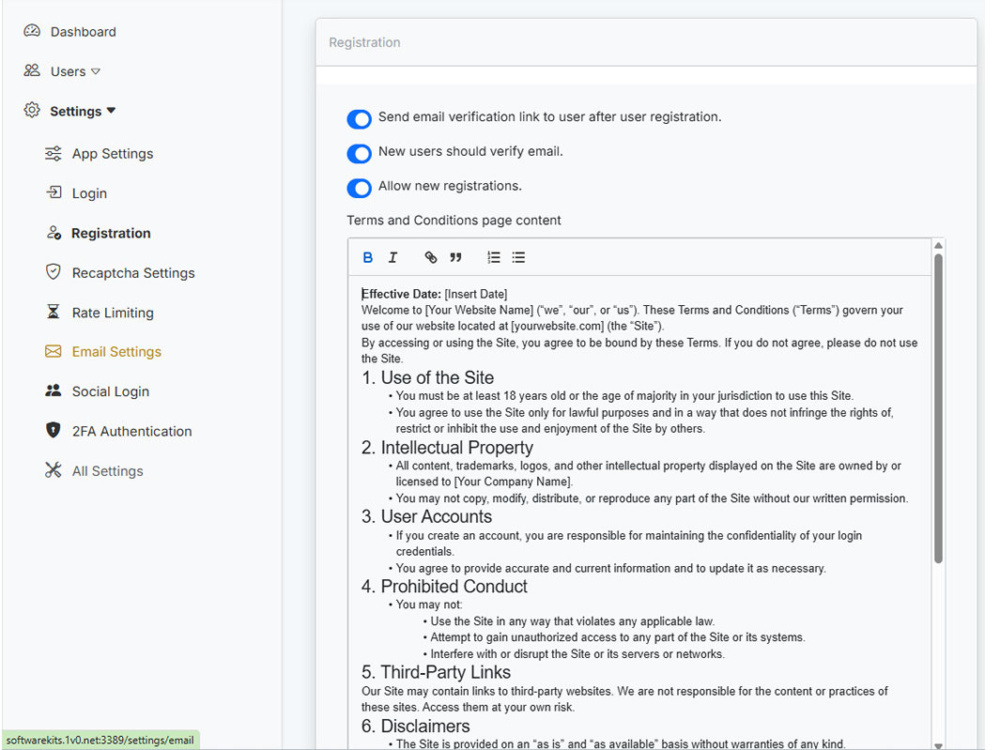Image resolution: width=1000 pixels, height=750 pixels.
Task: Click the Registration user icon
Action: click(54, 233)
